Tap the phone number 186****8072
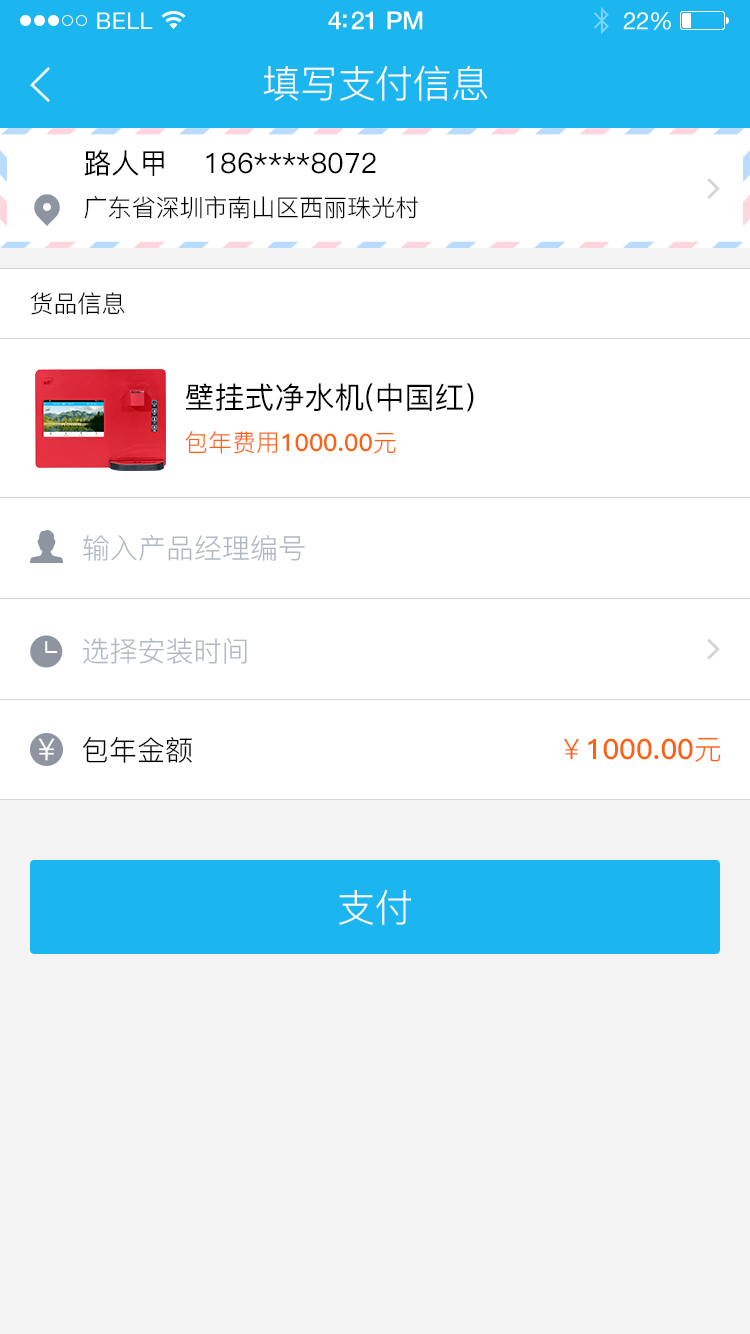This screenshot has width=750, height=1334. 291,163
